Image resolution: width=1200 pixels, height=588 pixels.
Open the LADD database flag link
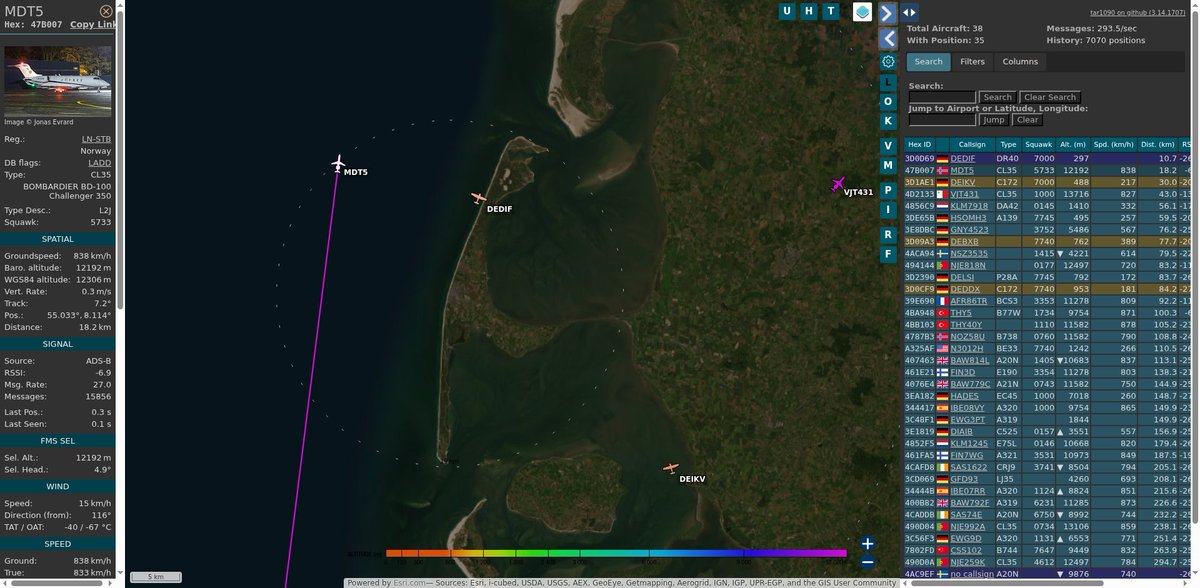pos(100,162)
